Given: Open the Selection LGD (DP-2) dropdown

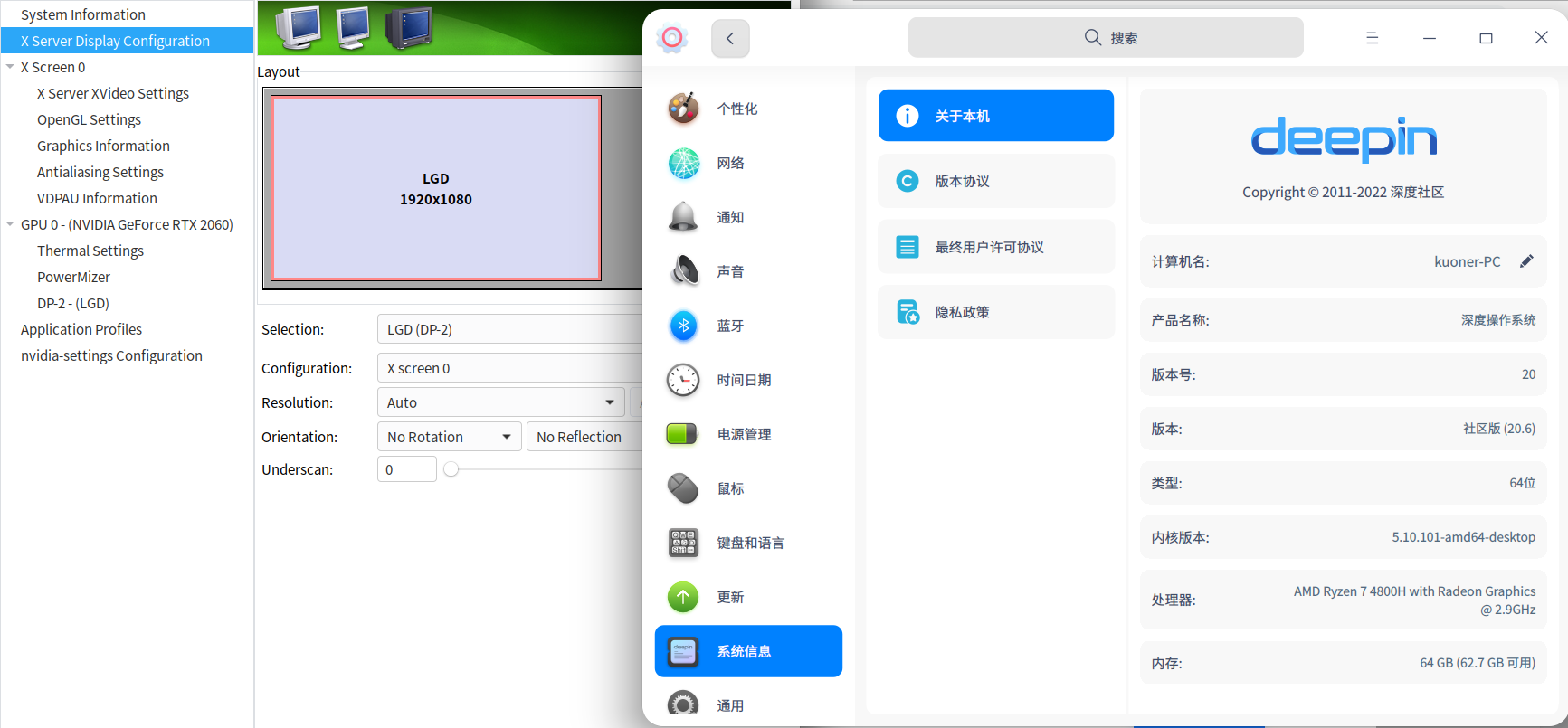Looking at the screenshot, I should [x=509, y=329].
